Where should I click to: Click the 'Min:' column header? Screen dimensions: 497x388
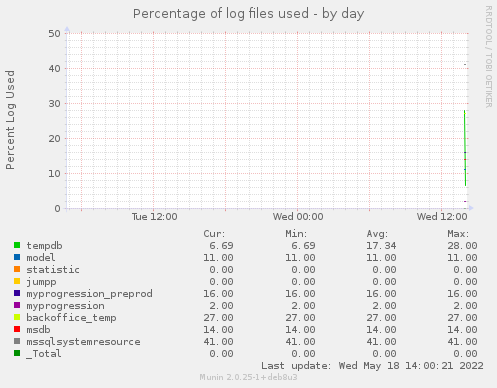point(296,234)
